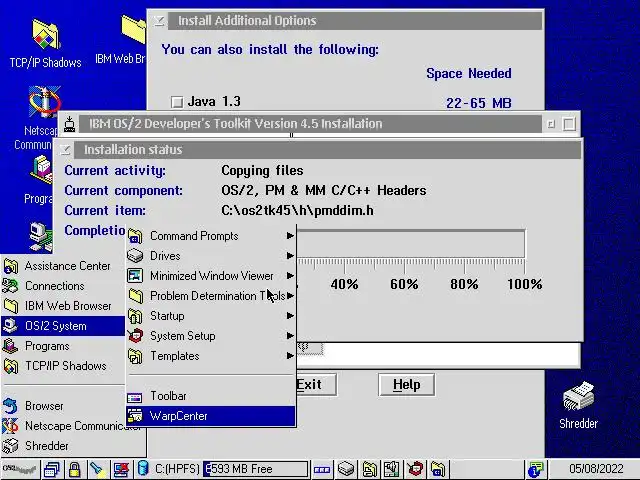This screenshot has height=480, width=640.
Task: Click the Toolbar item icon in submenu
Action: (134, 396)
